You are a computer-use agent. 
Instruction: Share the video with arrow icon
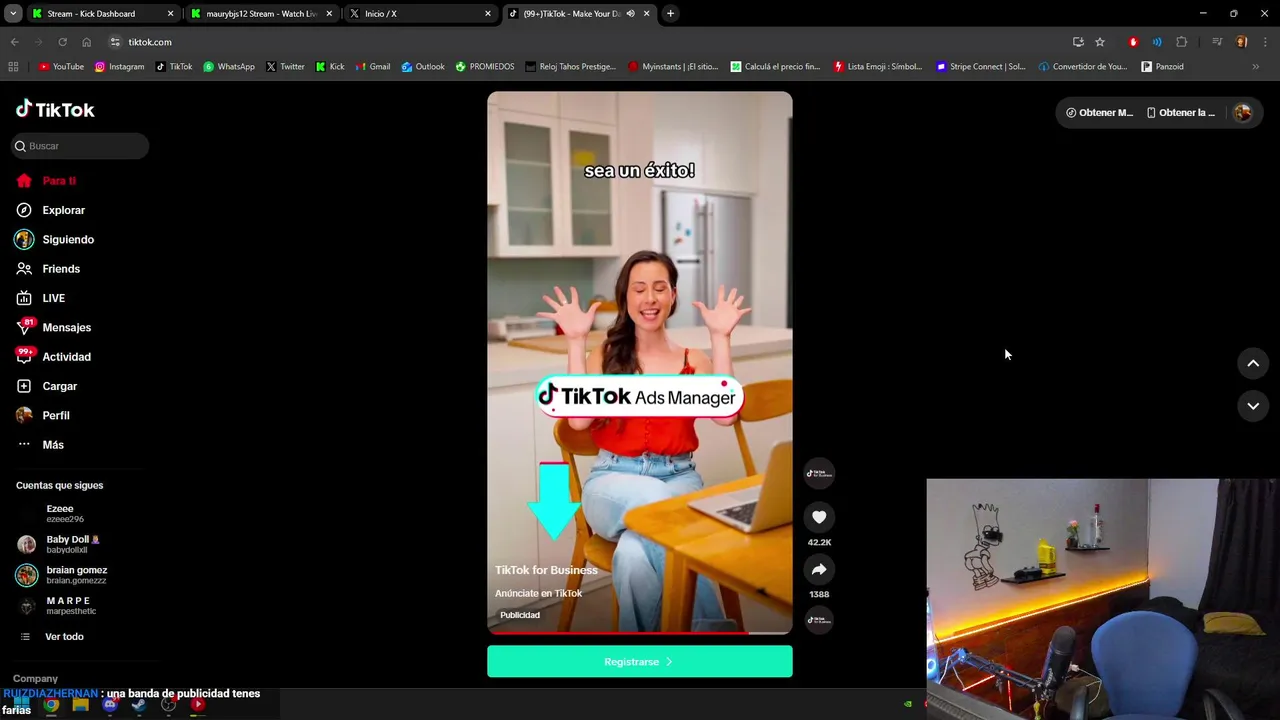(819, 569)
